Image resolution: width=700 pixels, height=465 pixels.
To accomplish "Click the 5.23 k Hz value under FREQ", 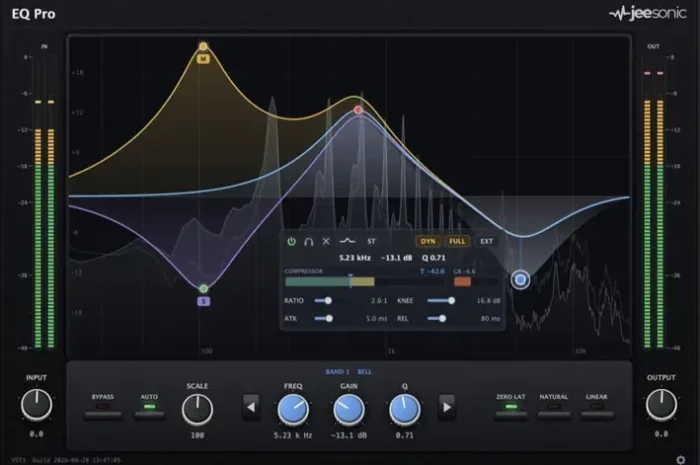I will click(x=293, y=435).
